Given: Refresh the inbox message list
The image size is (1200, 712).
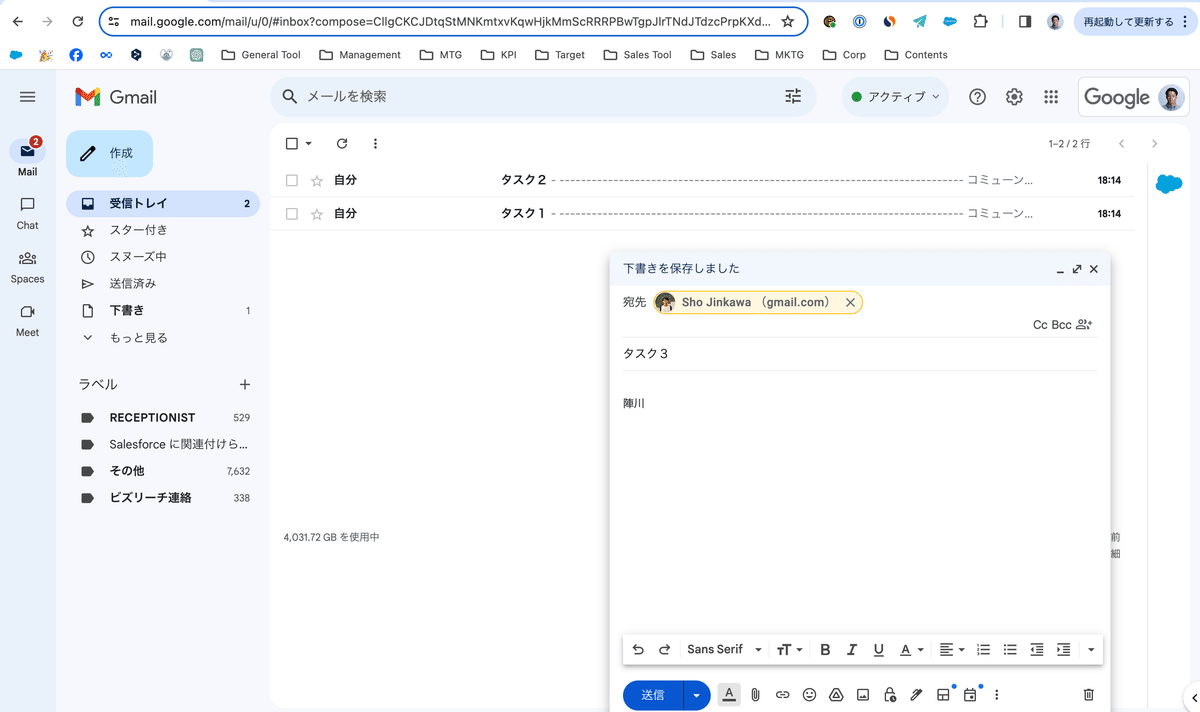Looking at the screenshot, I should click(x=342, y=144).
